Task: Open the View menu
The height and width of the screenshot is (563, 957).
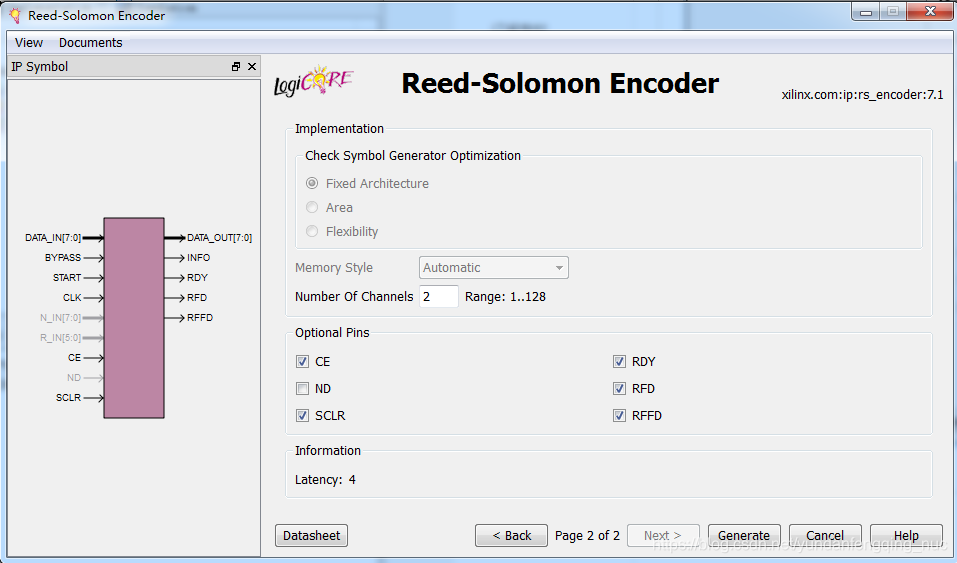Action: [29, 43]
